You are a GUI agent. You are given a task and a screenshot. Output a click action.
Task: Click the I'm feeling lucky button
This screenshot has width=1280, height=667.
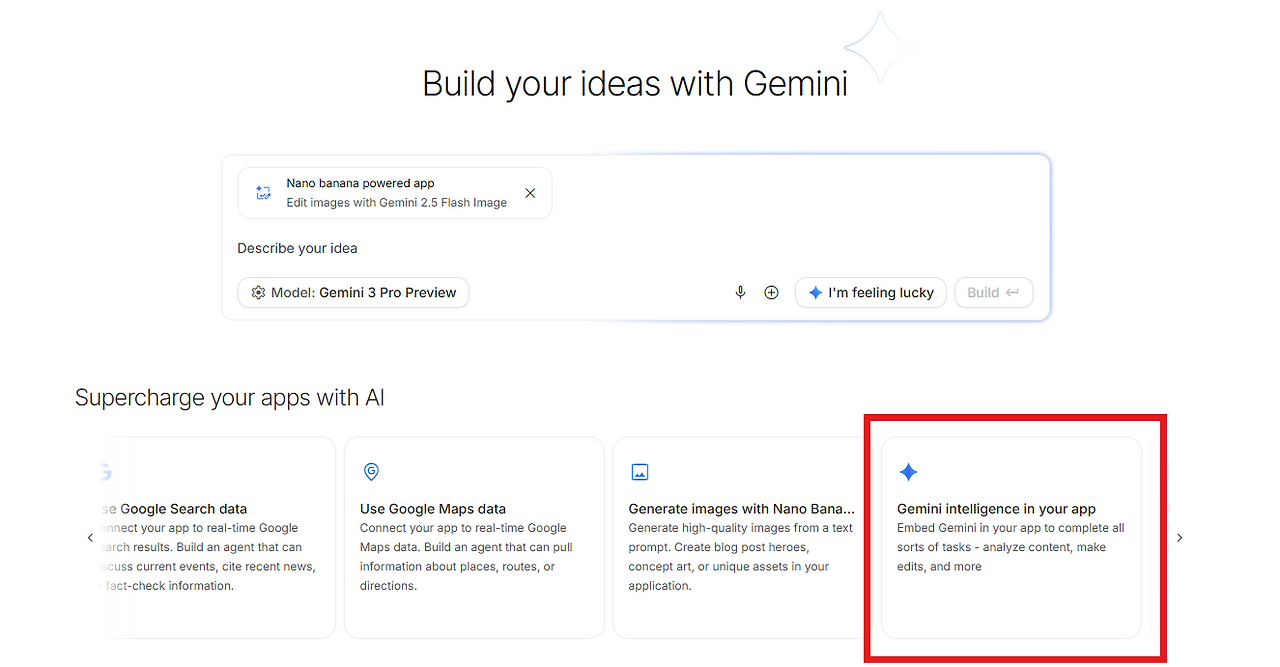tap(870, 293)
